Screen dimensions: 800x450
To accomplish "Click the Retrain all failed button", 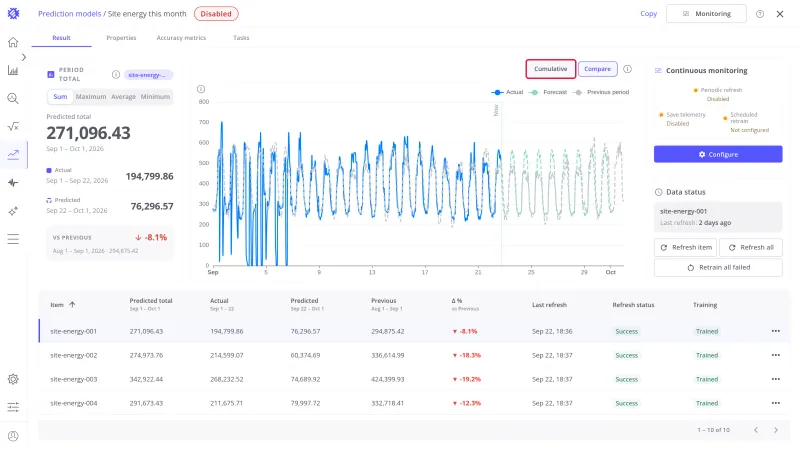I will 718,267.
